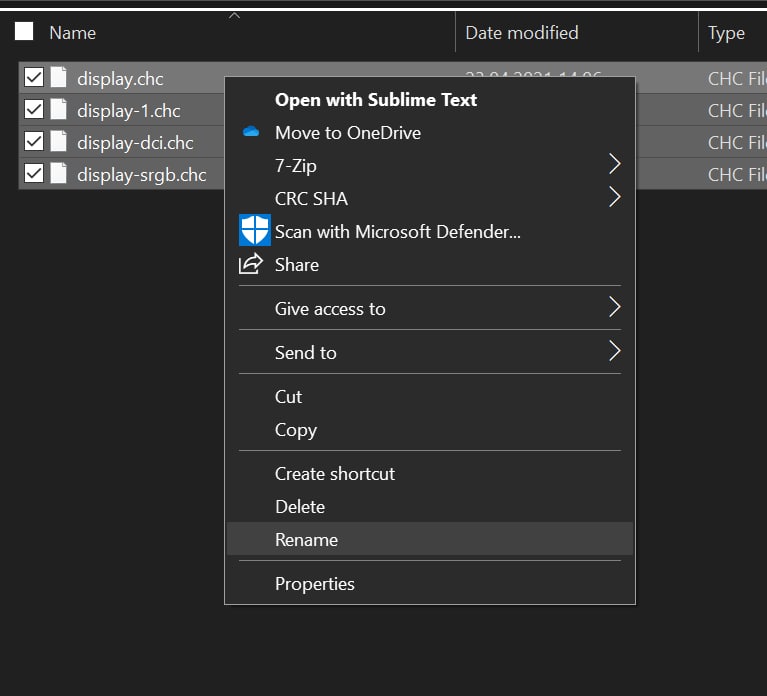Click the Share arrow icon
This screenshot has width=767, height=696.
pos(250,264)
